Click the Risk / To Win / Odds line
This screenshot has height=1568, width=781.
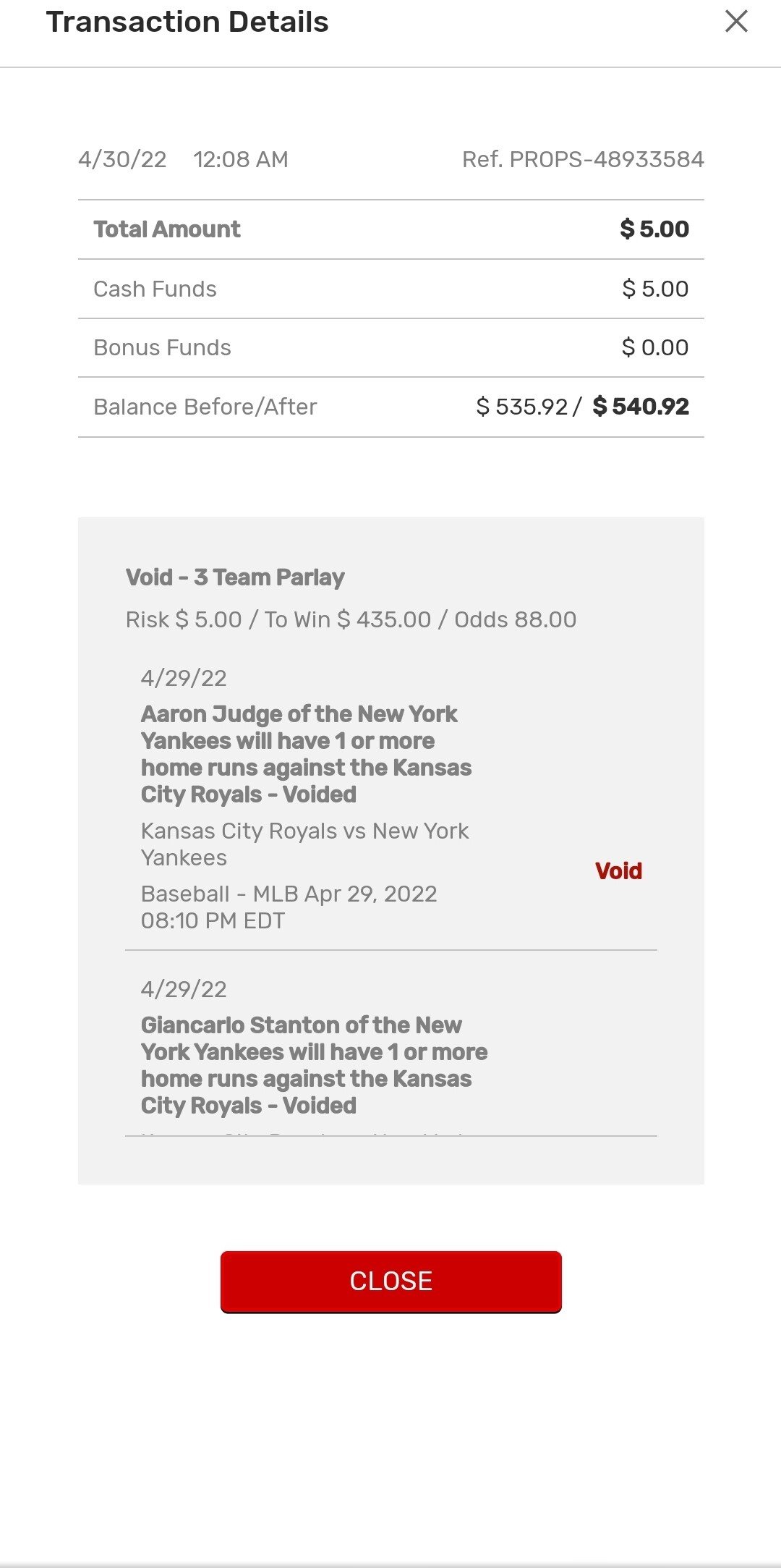(x=351, y=619)
